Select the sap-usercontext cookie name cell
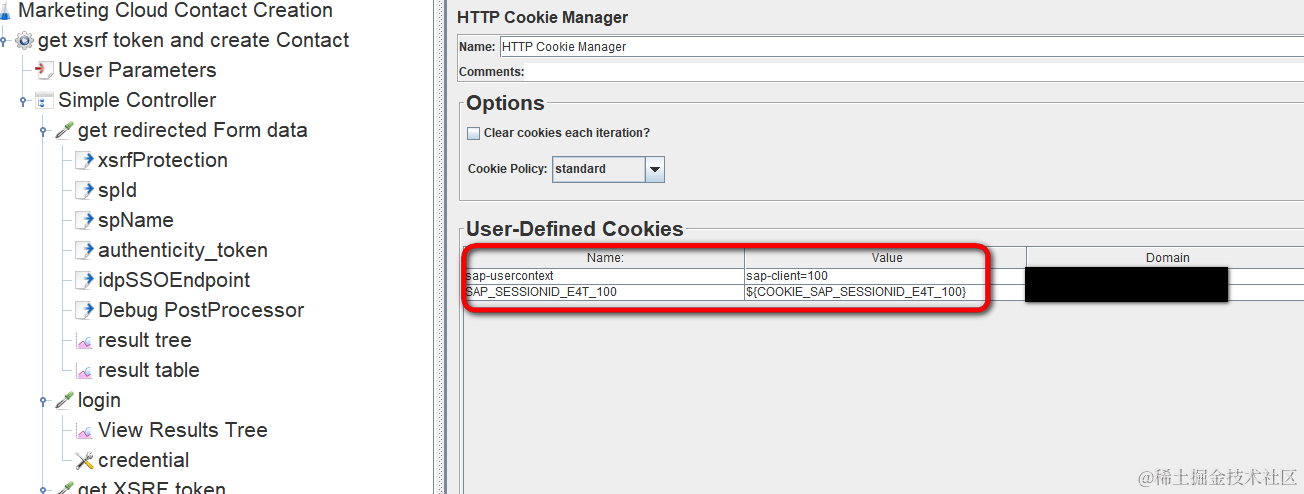 pos(604,275)
